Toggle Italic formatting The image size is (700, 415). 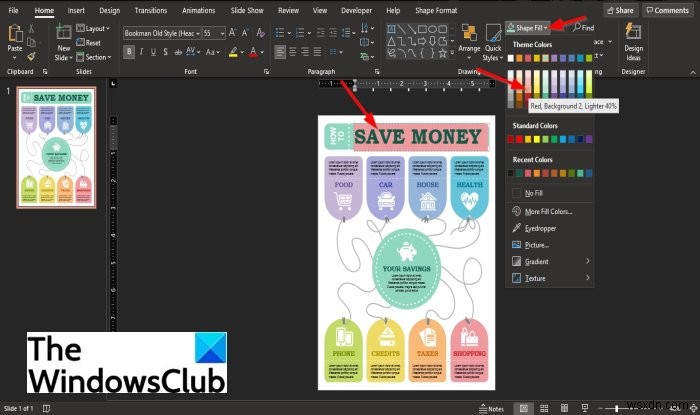tap(141, 52)
